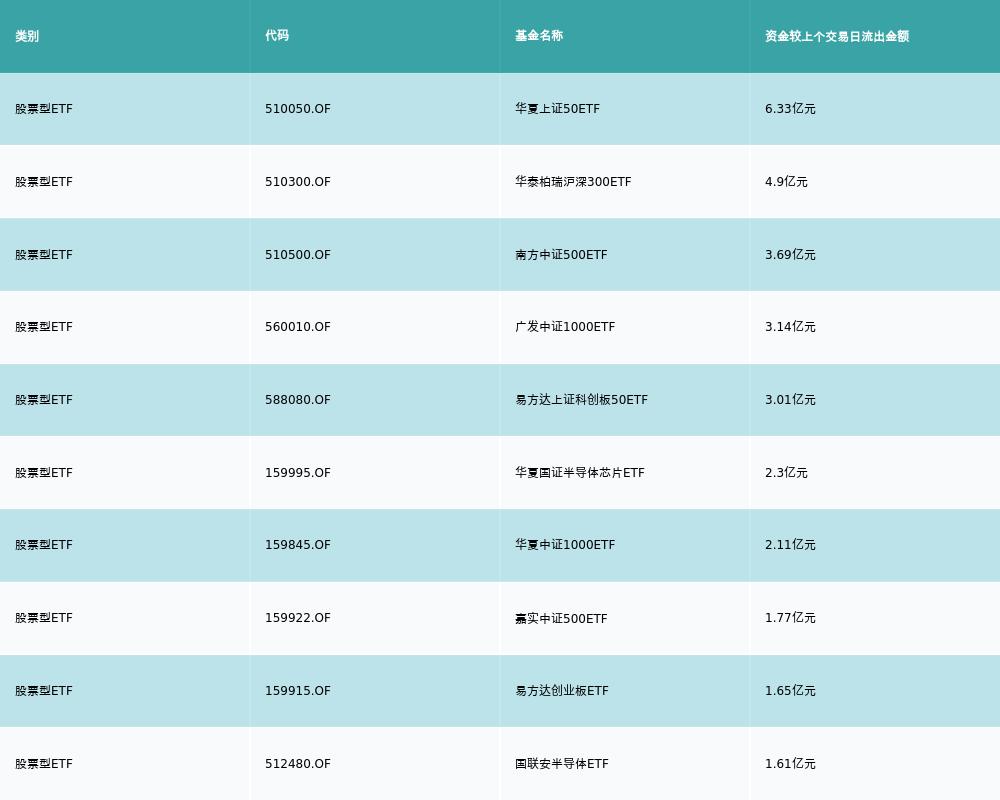Select the 南方中证500ETF fund name
1000x800 pixels.
[561, 255]
